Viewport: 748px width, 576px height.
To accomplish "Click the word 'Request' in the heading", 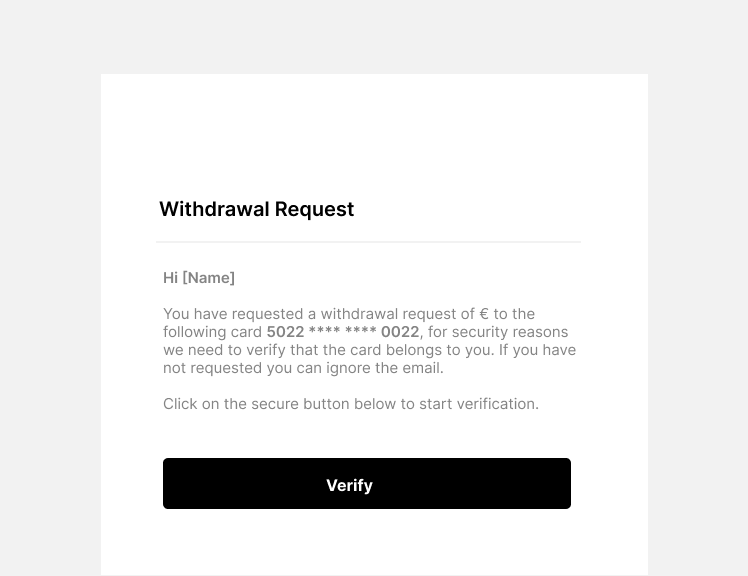I will tap(314, 209).
